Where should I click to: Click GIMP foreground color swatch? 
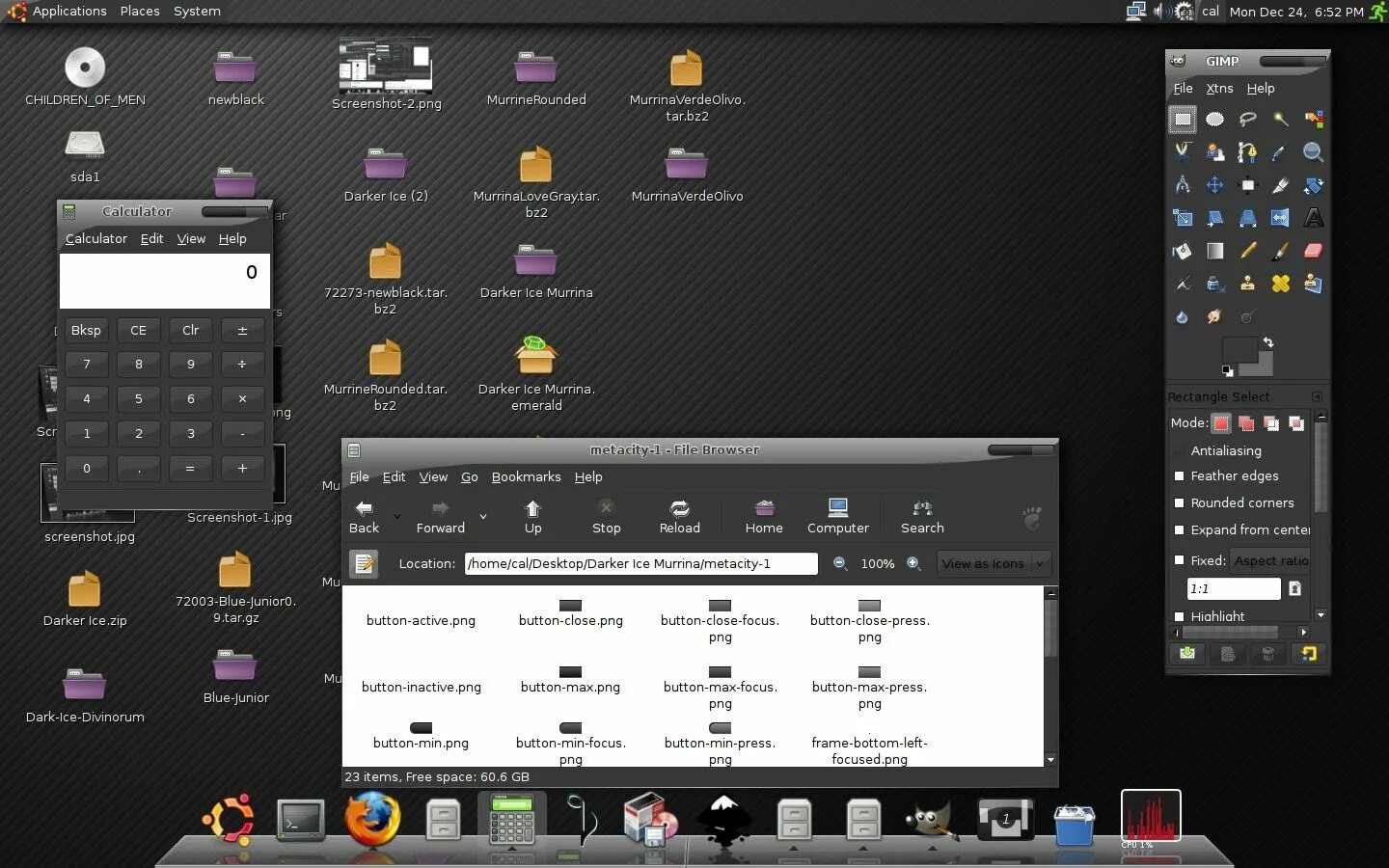tap(1239, 351)
